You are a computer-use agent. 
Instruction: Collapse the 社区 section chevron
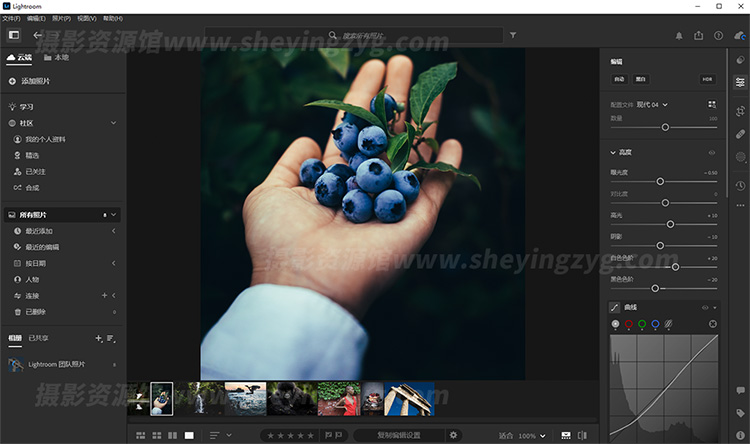click(113, 123)
